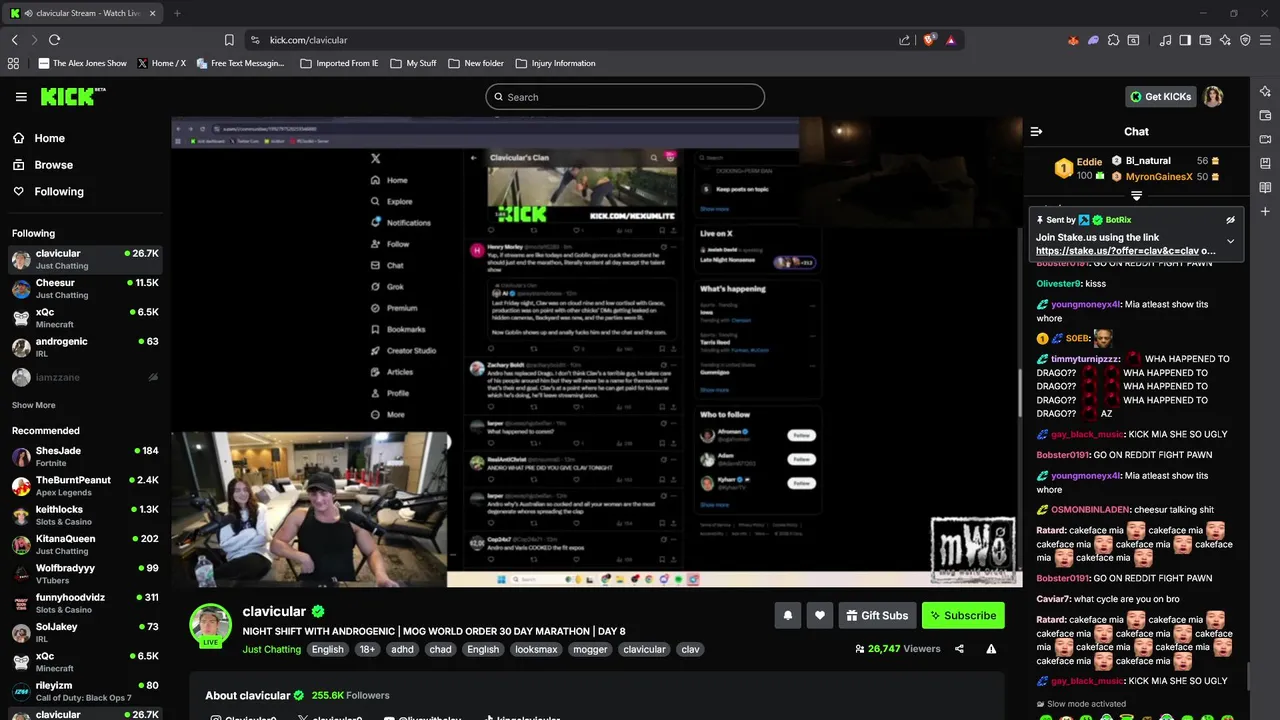Open Wolfbradyyy VTubers channel
1280x720 pixels.
coord(85,574)
